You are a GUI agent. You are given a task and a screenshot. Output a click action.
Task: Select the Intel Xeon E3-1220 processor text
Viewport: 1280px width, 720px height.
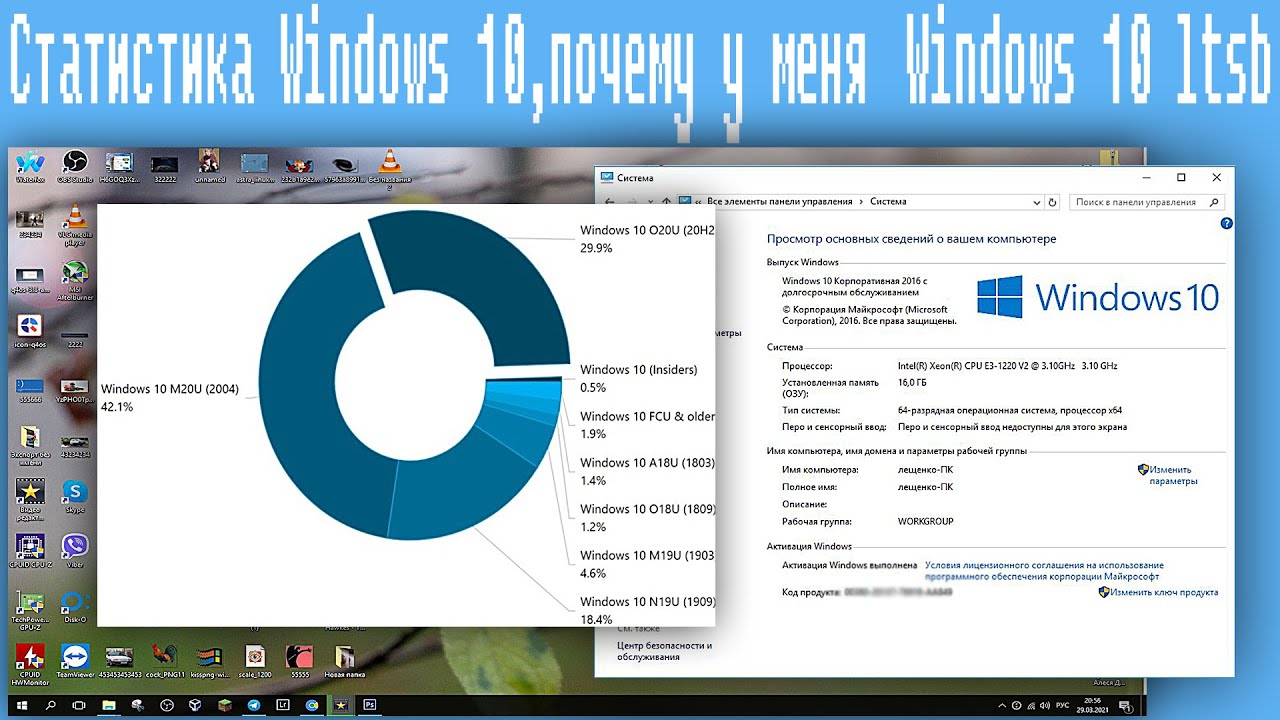pos(1007,366)
